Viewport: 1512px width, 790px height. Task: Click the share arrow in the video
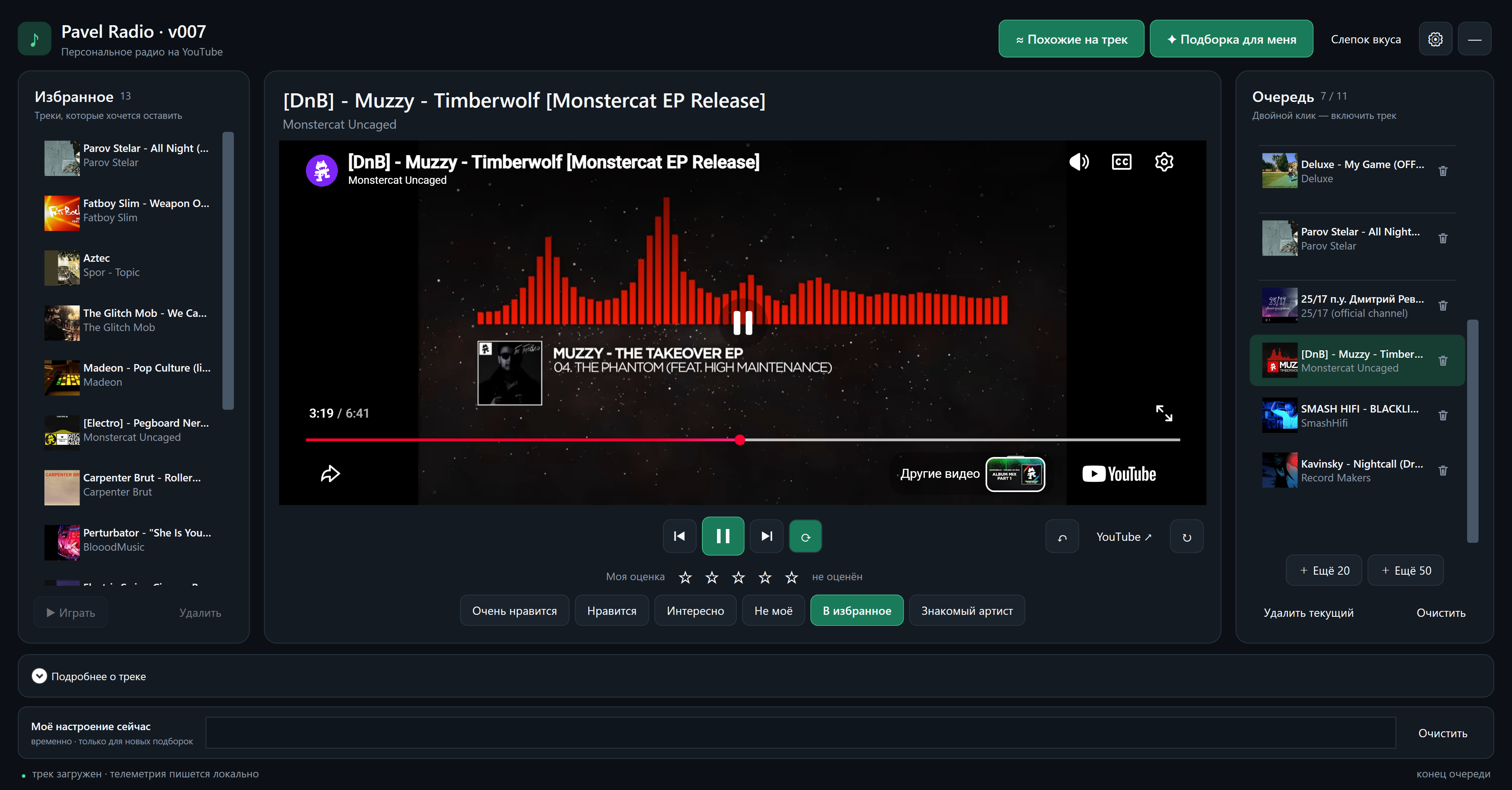pos(330,474)
